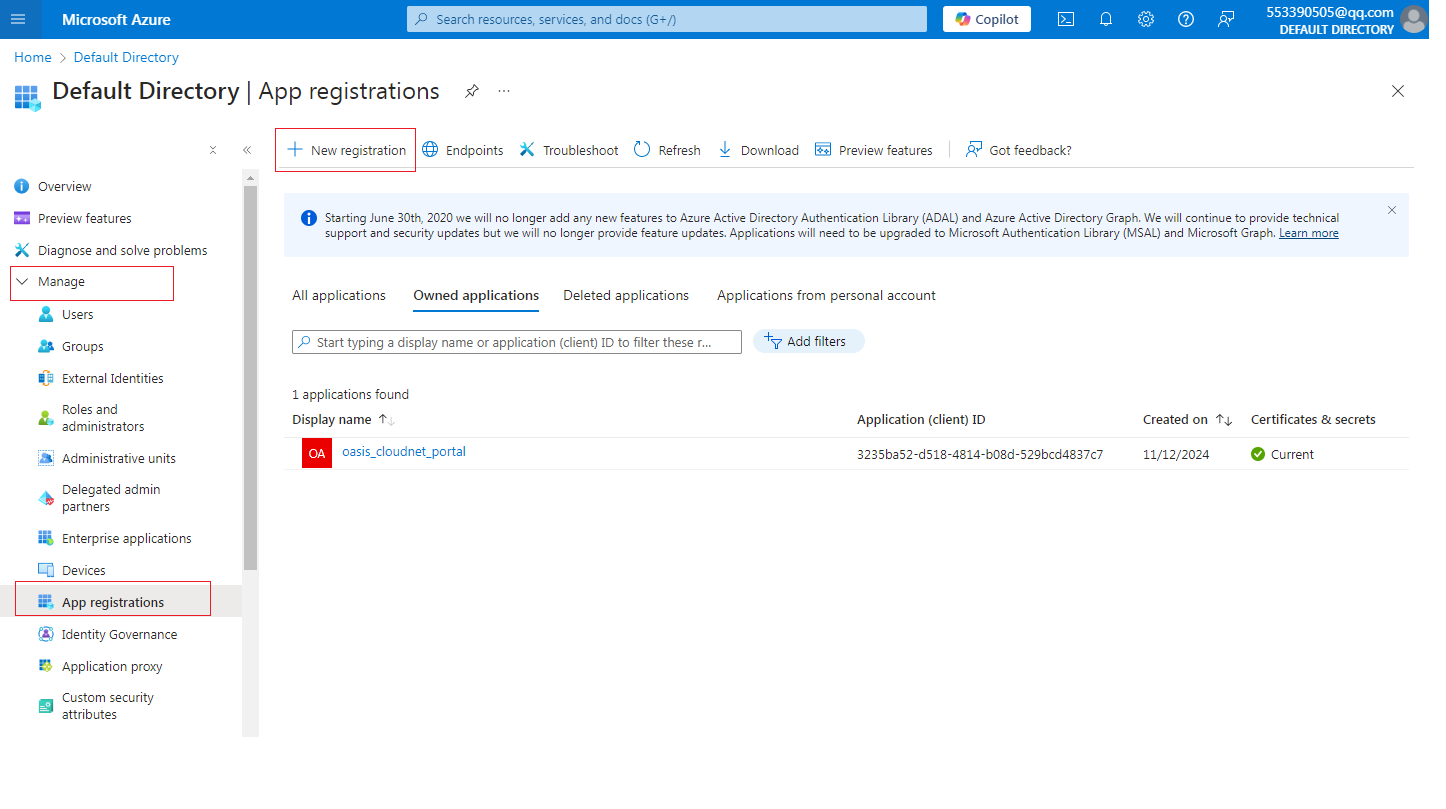Open Identity Governance in sidebar
The width and height of the screenshot is (1446, 809).
pos(121,634)
